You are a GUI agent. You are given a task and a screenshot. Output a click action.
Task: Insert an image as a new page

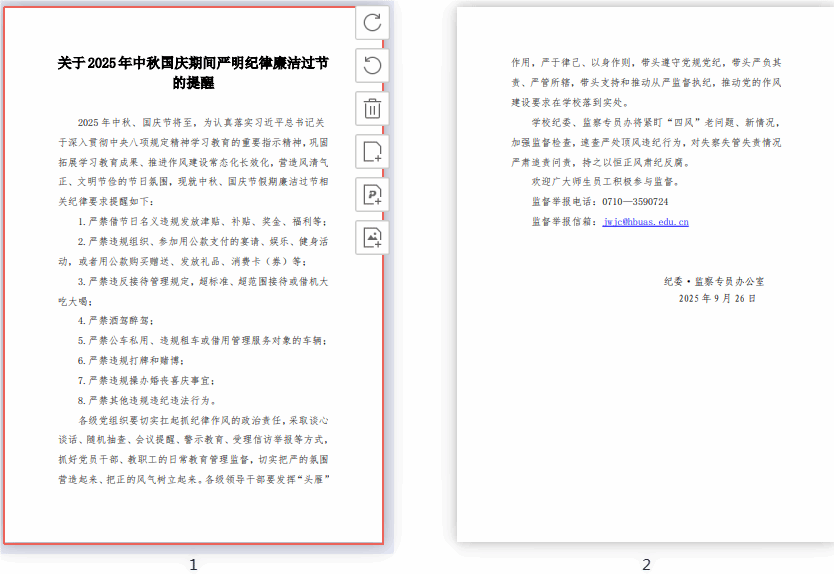coord(372,238)
